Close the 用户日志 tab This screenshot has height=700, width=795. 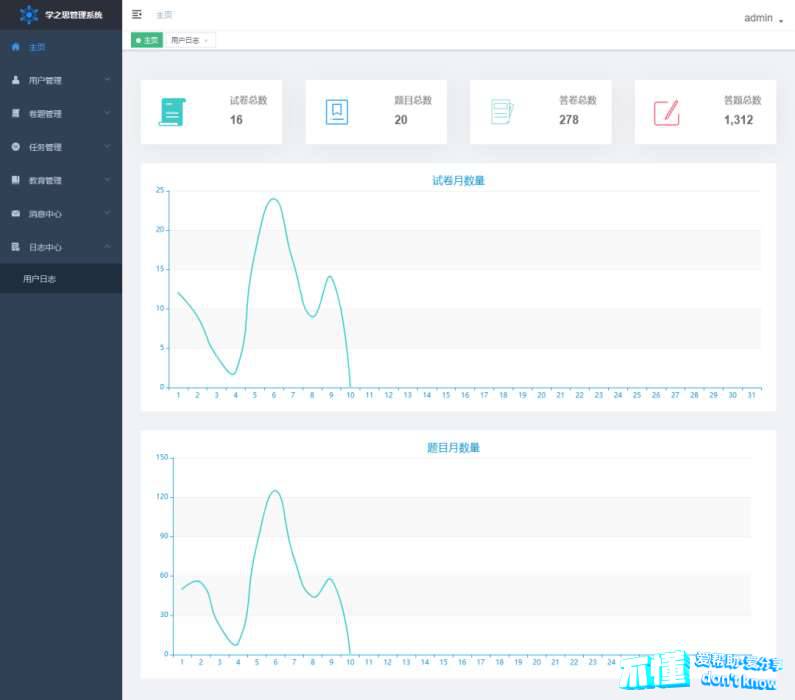pyautogui.click(x=207, y=41)
